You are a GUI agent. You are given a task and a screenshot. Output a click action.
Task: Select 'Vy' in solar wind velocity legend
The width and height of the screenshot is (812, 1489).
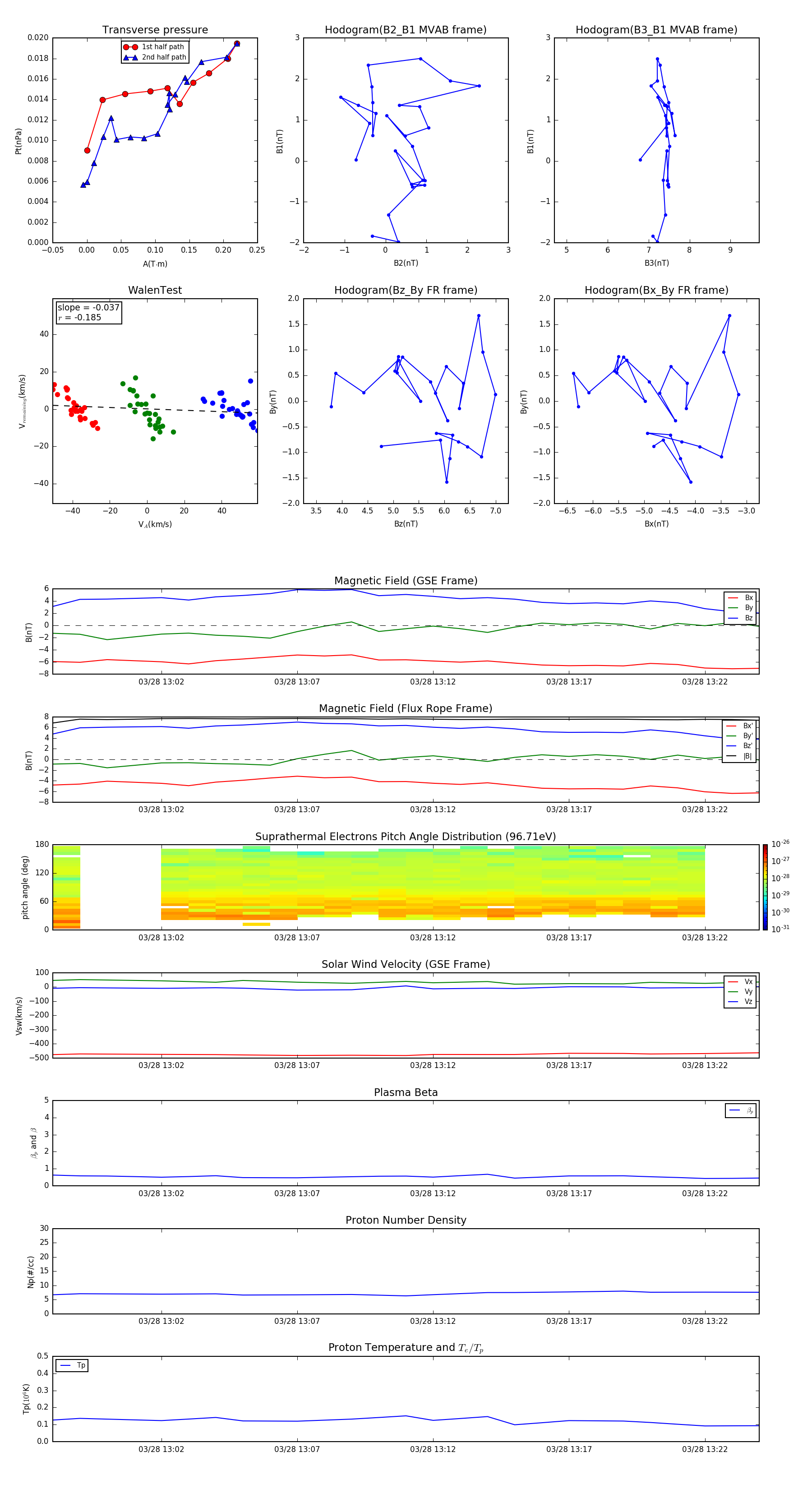(741, 992)
